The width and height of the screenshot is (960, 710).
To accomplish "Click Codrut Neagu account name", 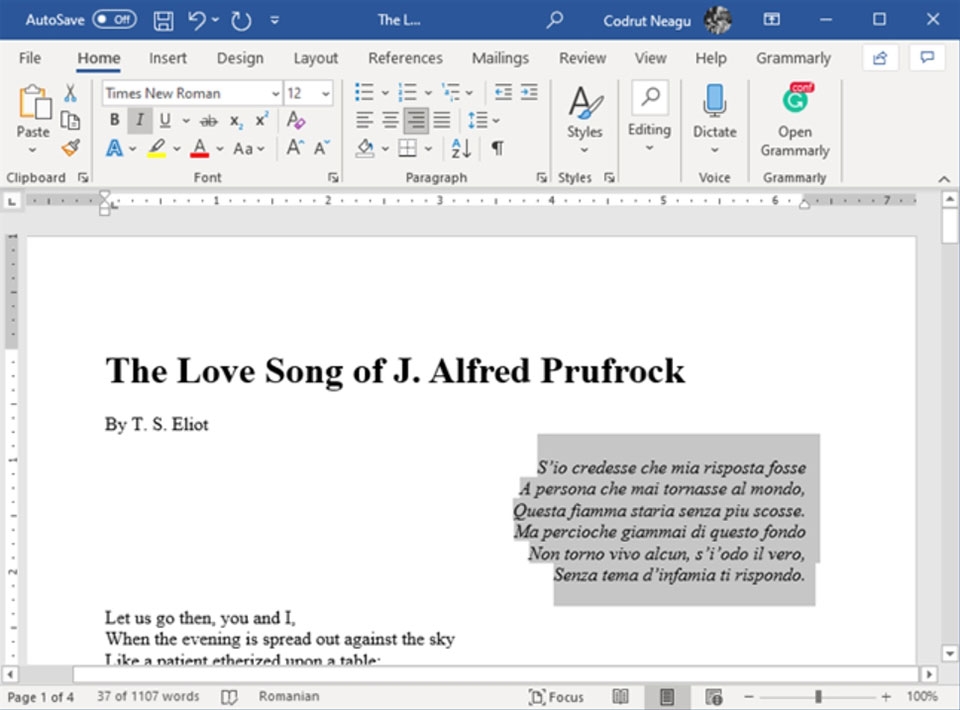I will point(647,21).
